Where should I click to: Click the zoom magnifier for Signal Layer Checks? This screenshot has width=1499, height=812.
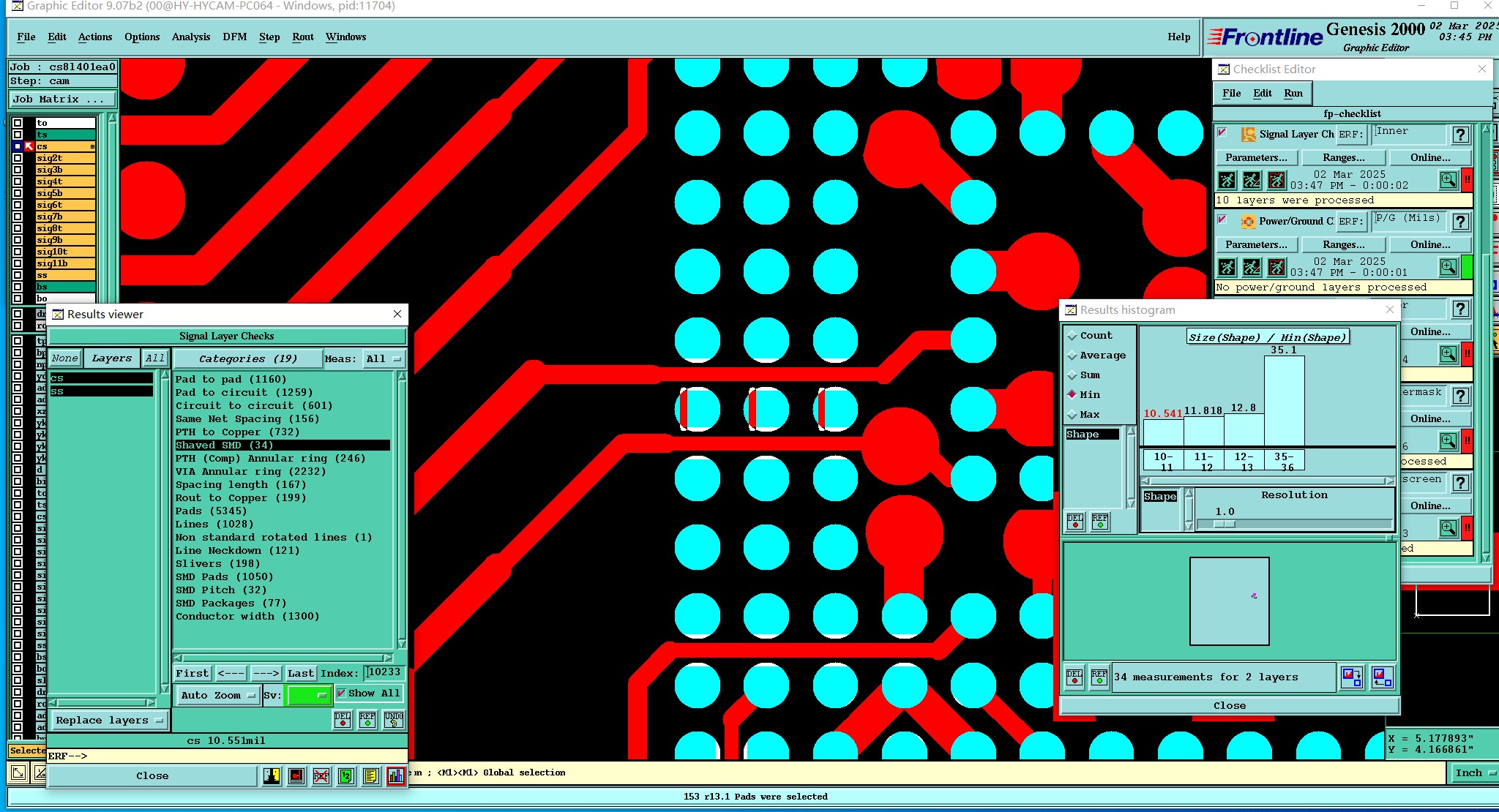pos(1448,180)
